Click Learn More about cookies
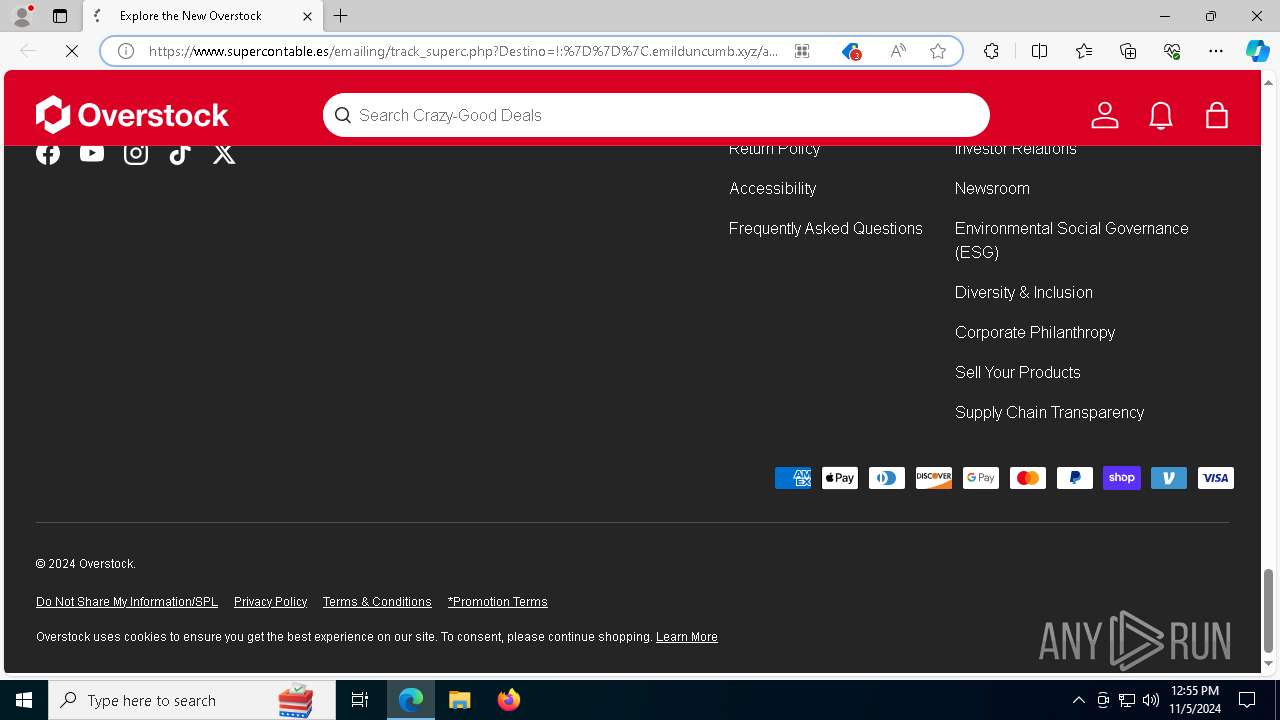The height and width of the screenshot is (720, 1280). 687,637
